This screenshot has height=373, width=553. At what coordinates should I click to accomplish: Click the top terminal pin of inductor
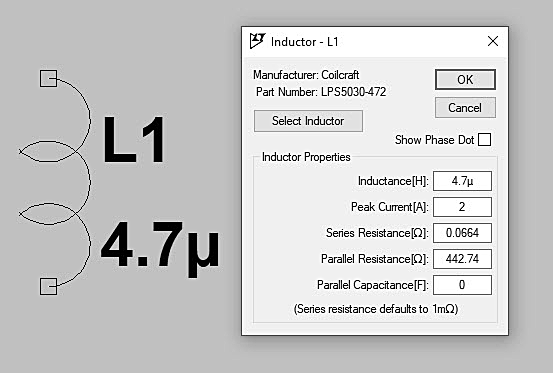[48, 78]
